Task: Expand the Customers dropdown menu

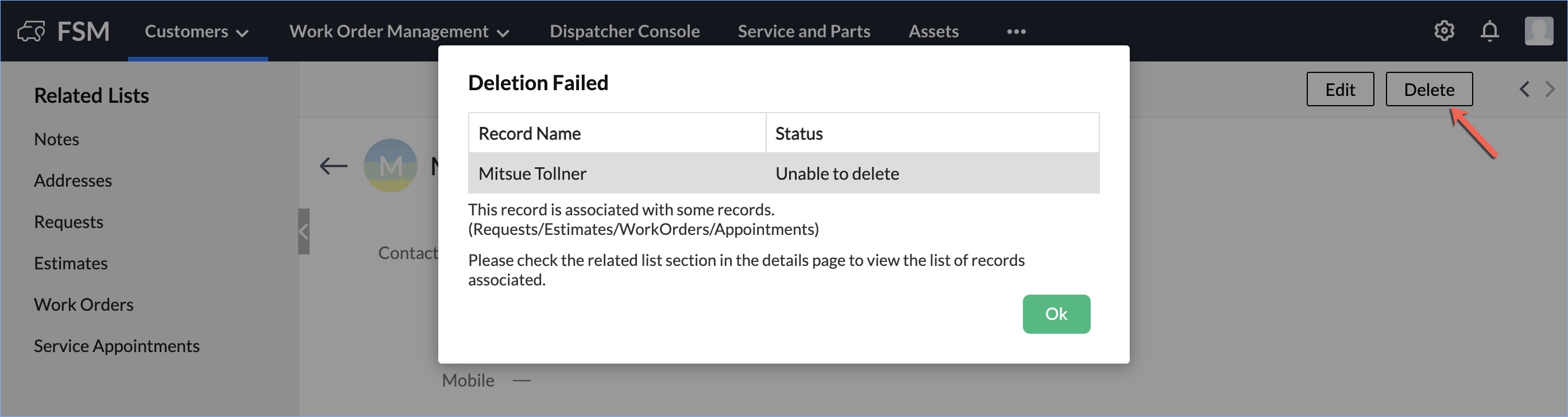Action: tap(196, 32)
